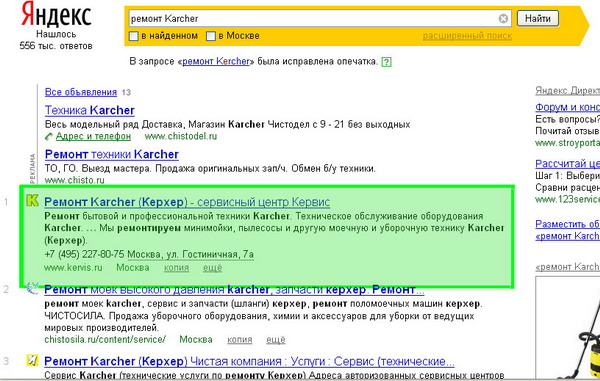Visit www.chisto.ru
Screen dimensions: 600x381
74,180
